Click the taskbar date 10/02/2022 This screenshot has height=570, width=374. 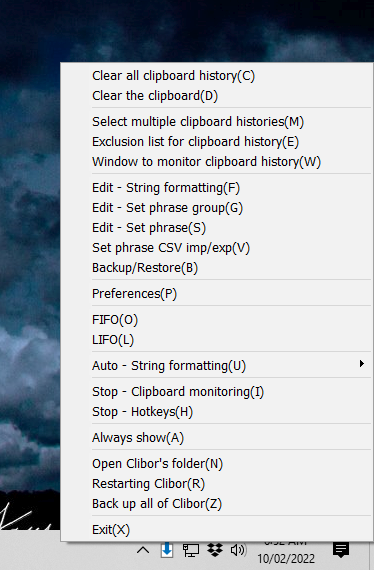[x=286, y=558]
